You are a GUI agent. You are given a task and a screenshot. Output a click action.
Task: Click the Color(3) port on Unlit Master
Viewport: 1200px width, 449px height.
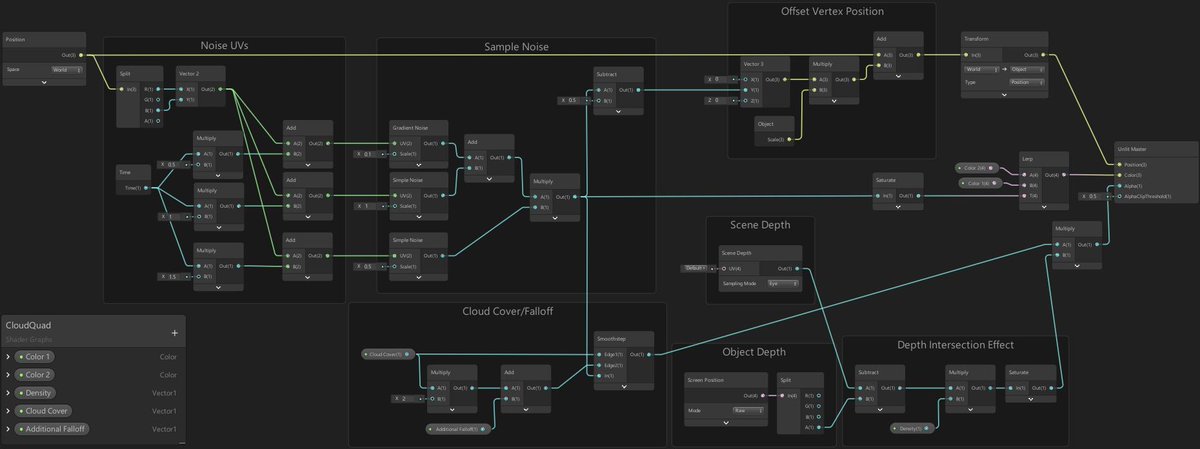[x=1120, y=175]
